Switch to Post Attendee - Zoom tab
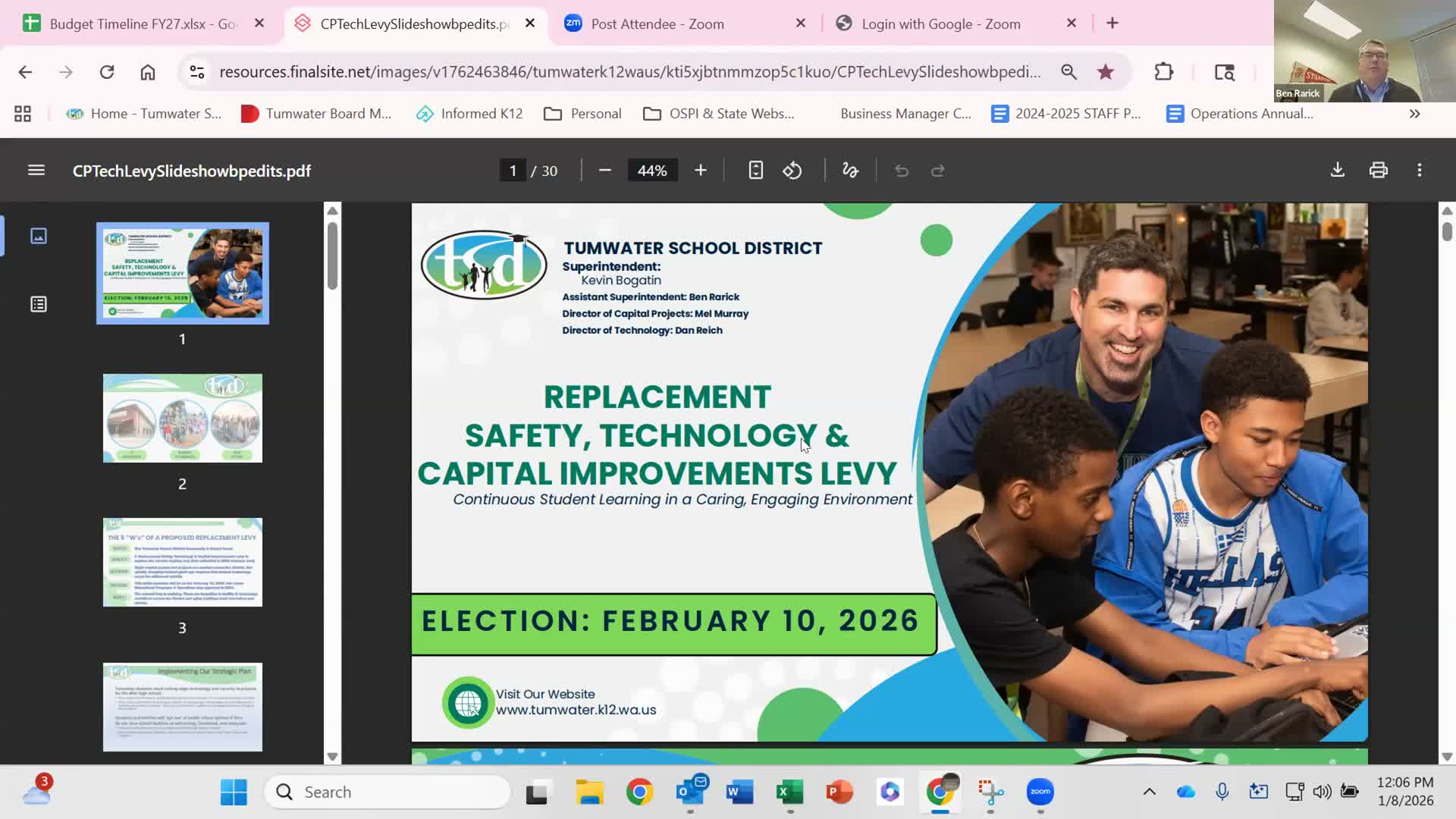Image resolution: width=1456 pixels, height=819 pixels. (657, 24)
